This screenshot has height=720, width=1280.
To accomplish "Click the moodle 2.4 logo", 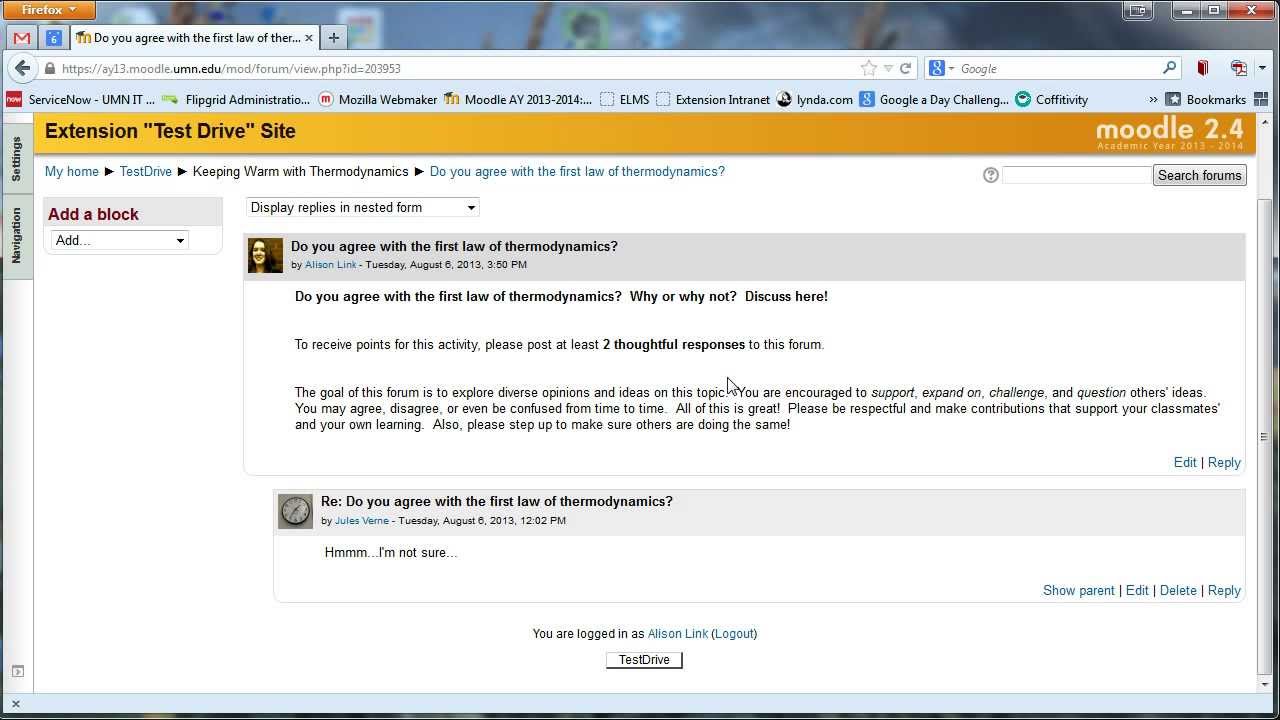I will tap(1170, 132).
